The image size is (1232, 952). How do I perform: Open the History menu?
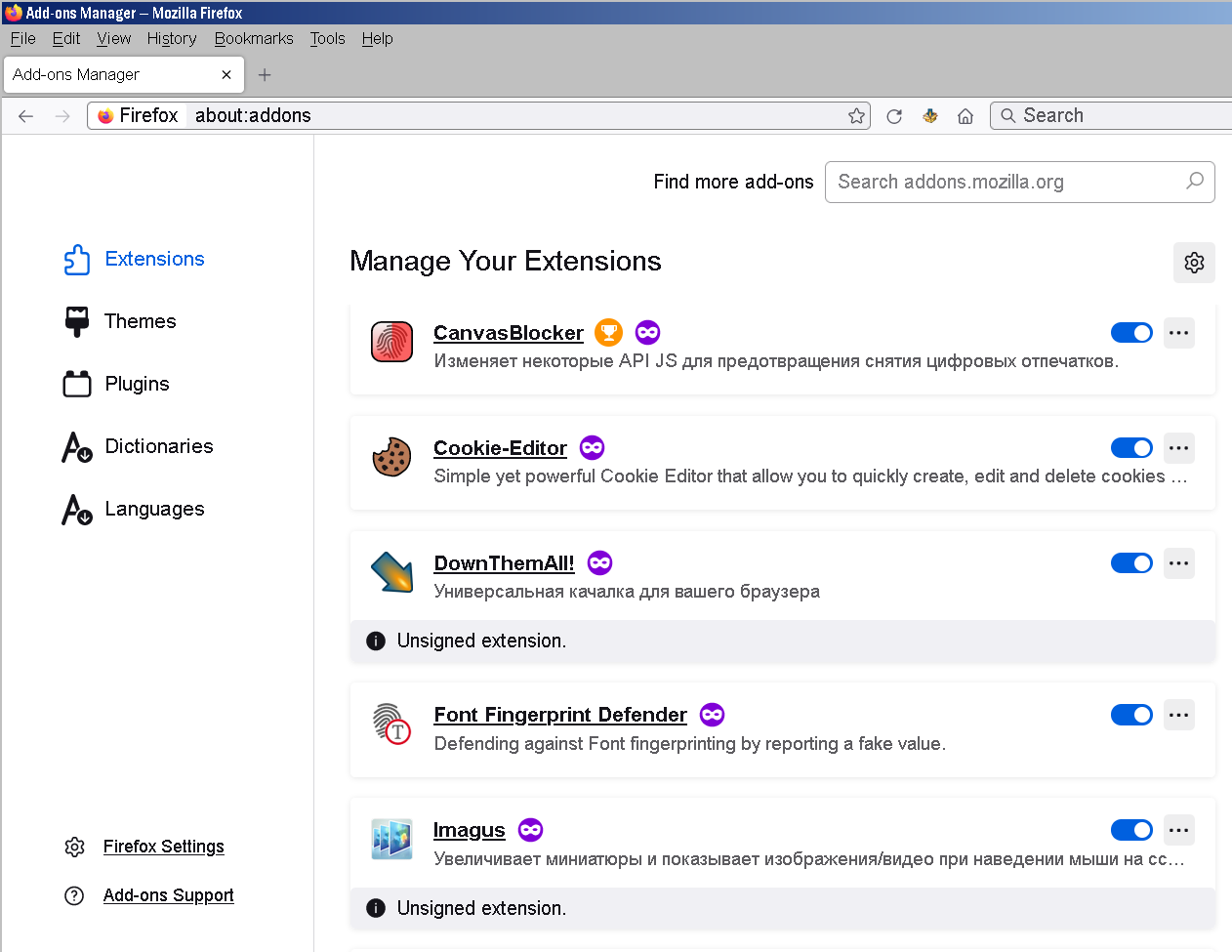click(x=172, y=38)
